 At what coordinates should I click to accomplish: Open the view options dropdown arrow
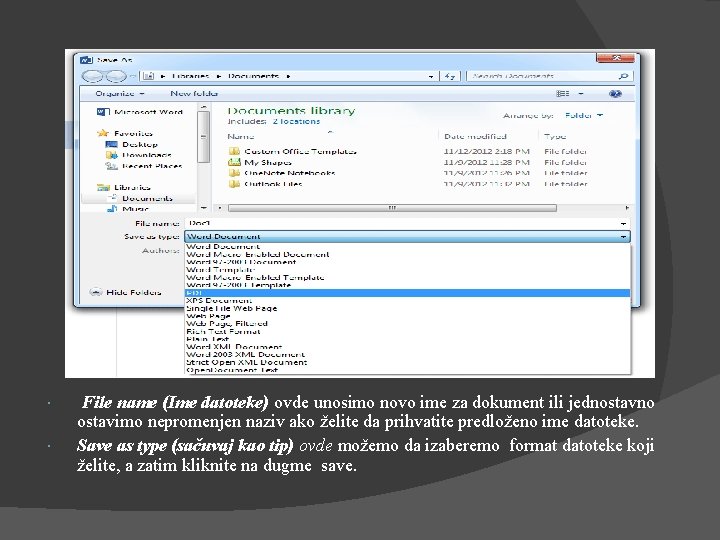[581, 94]
